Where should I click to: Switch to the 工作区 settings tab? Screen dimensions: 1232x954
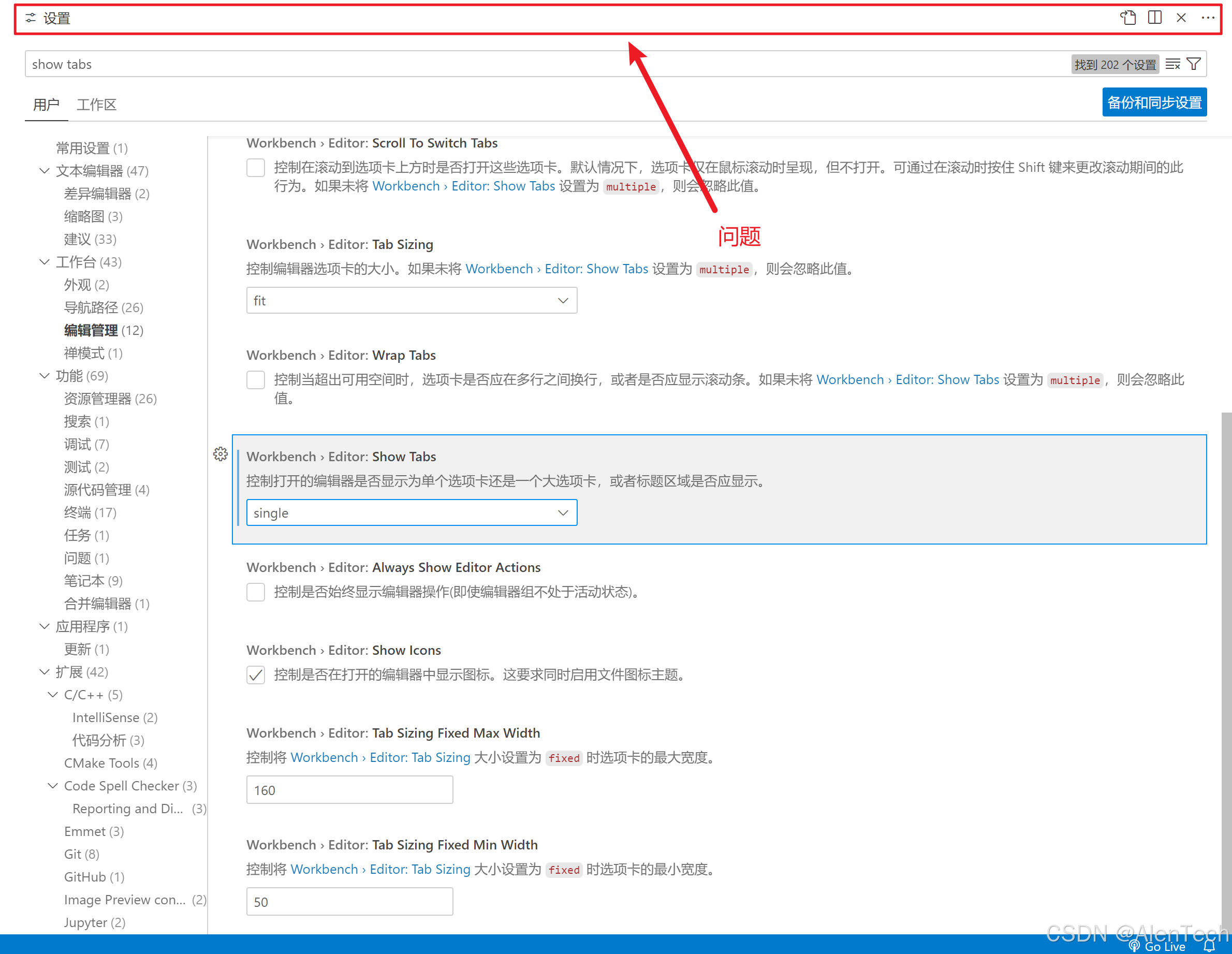96,105
